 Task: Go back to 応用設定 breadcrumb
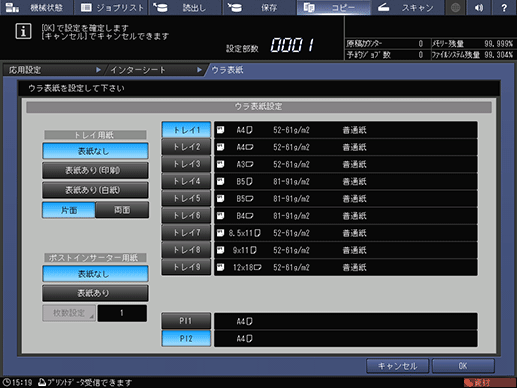(x=53, y=70)
